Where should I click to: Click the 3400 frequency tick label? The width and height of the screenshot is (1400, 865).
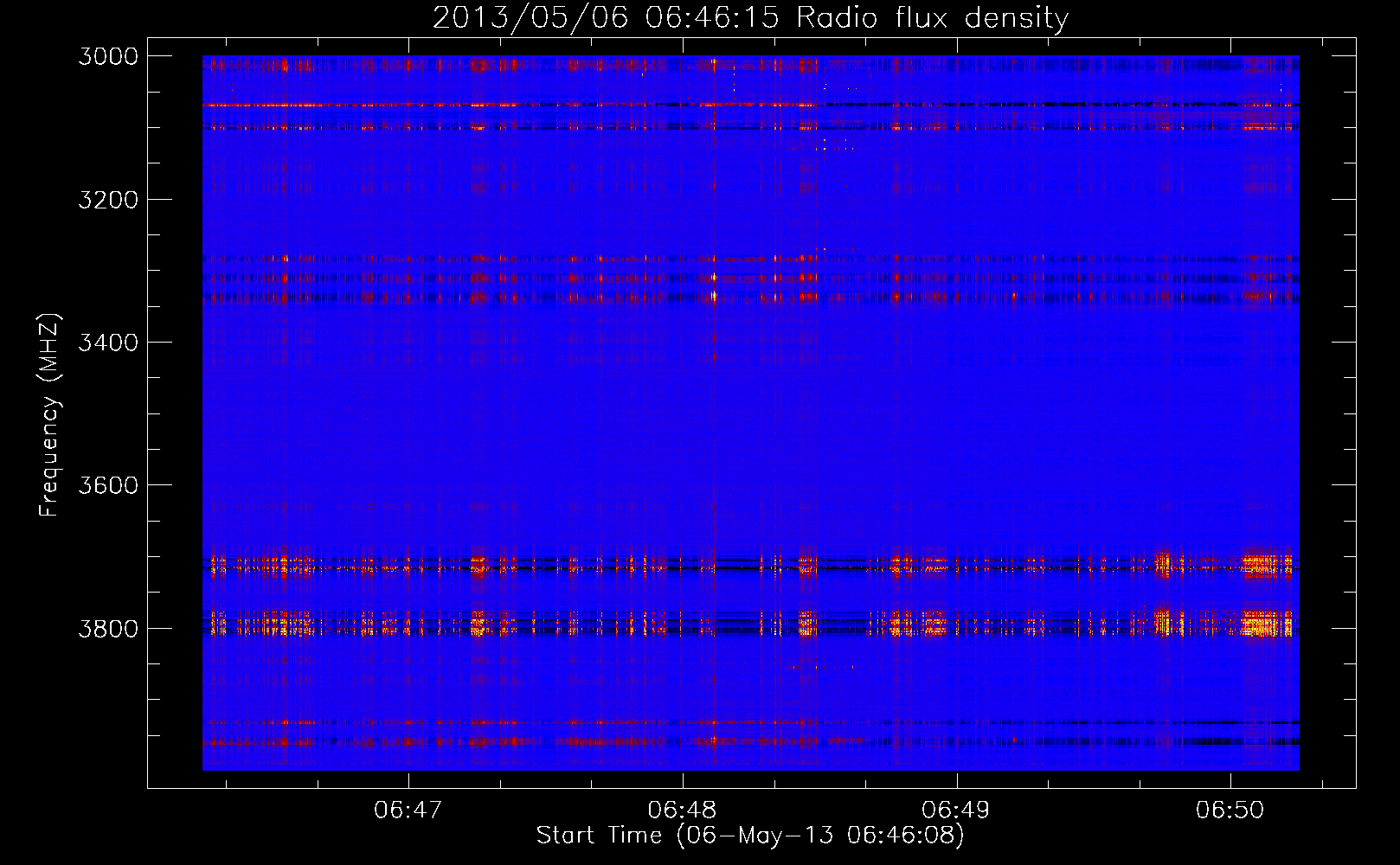click(108, 343)
